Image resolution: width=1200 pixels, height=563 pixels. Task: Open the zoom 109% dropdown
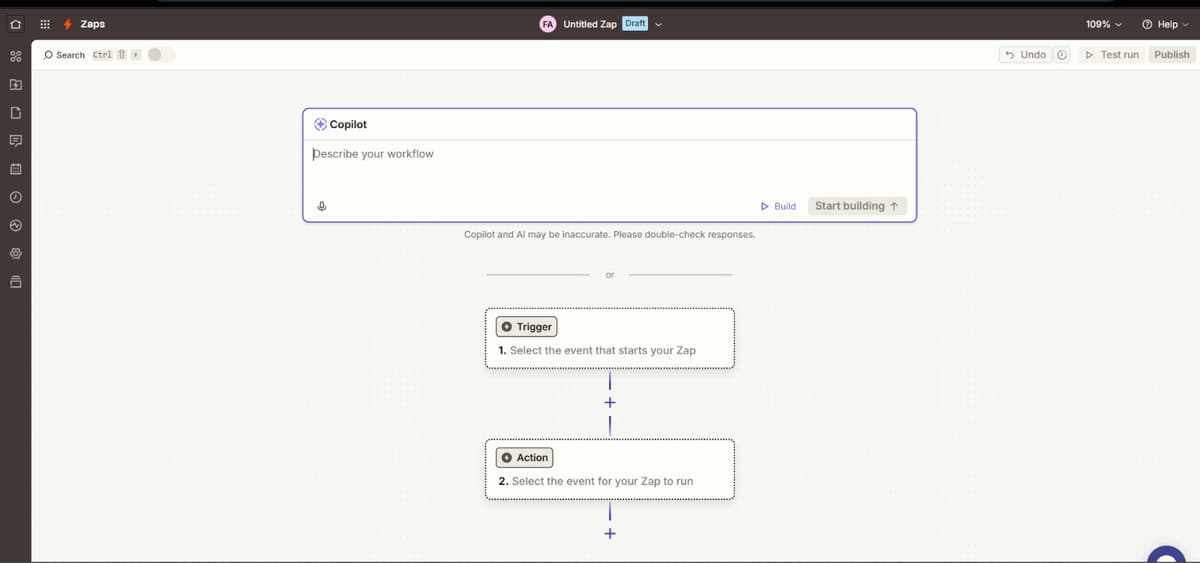point(1104,24)
